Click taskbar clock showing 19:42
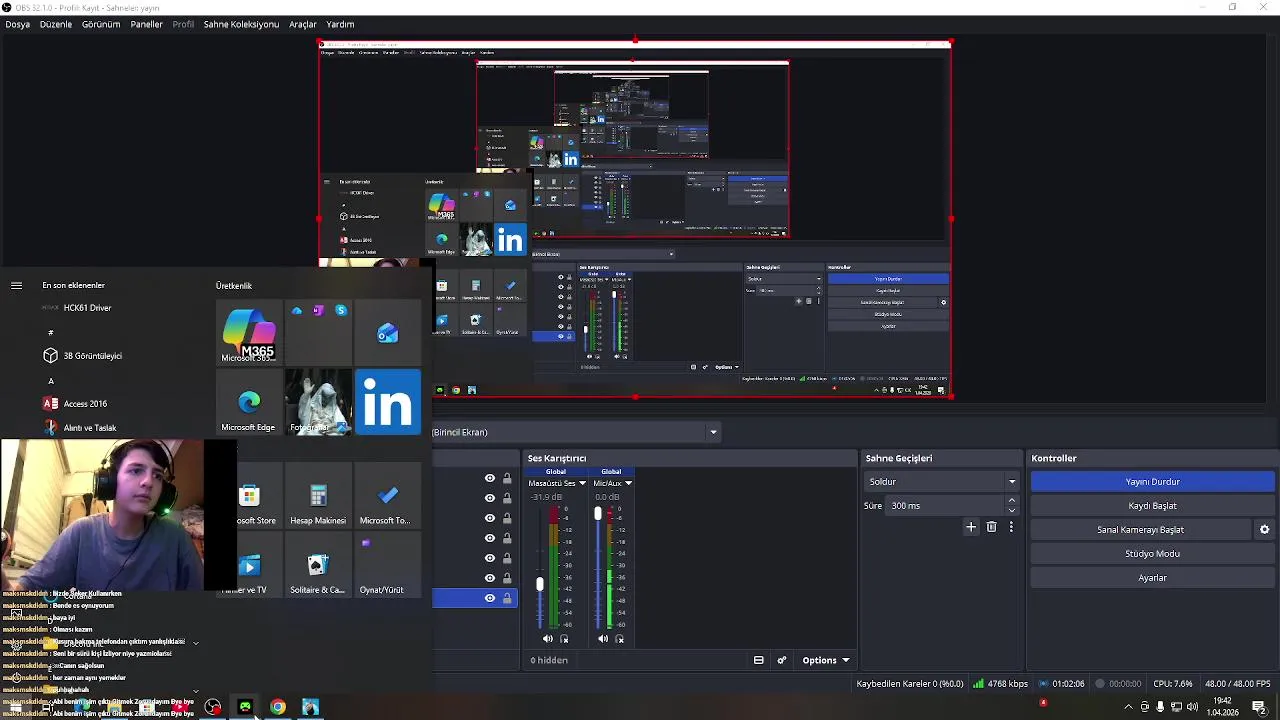The image size is (1280, 720). [x=1221, y=707]
